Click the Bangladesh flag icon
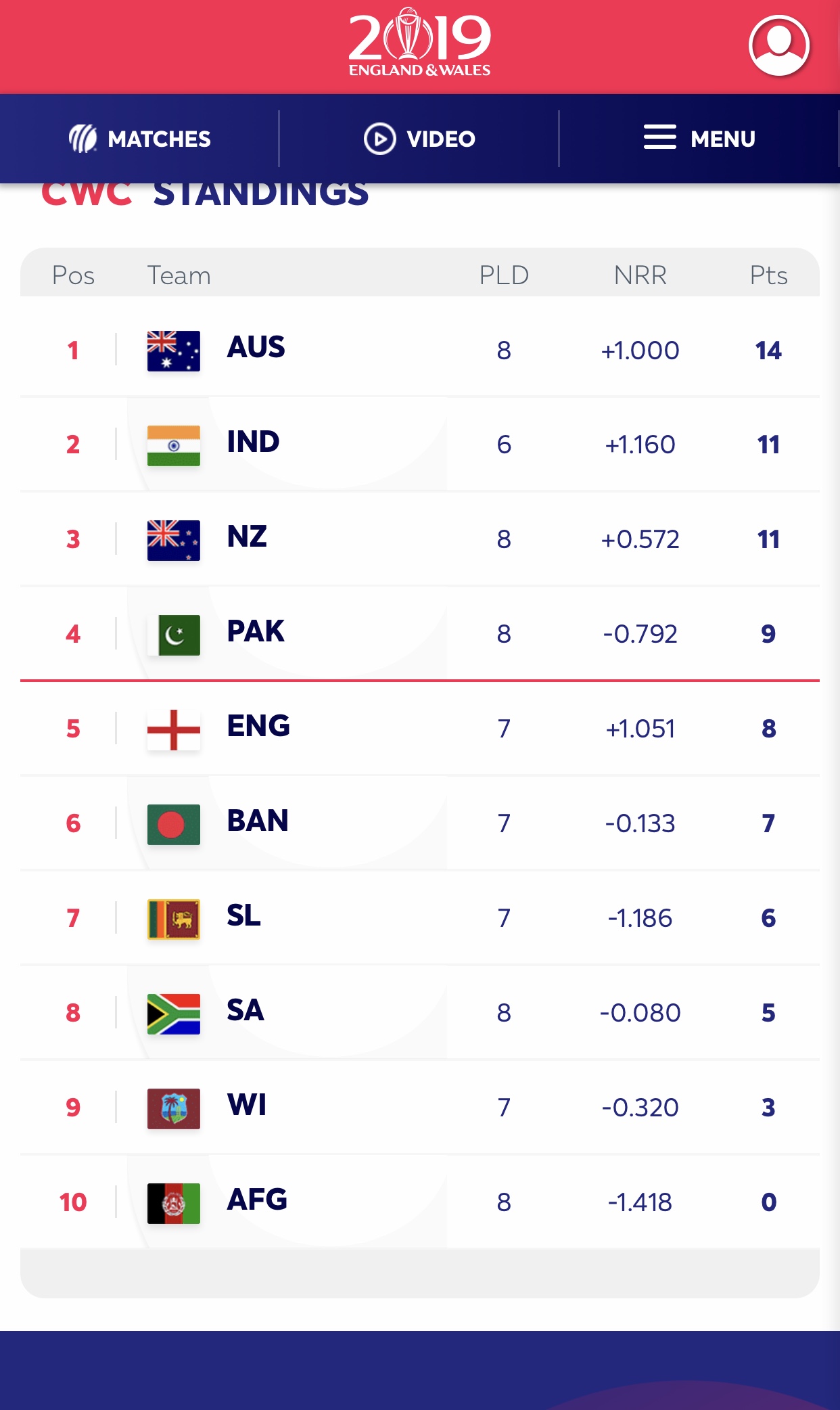 (x=174, y=824)
